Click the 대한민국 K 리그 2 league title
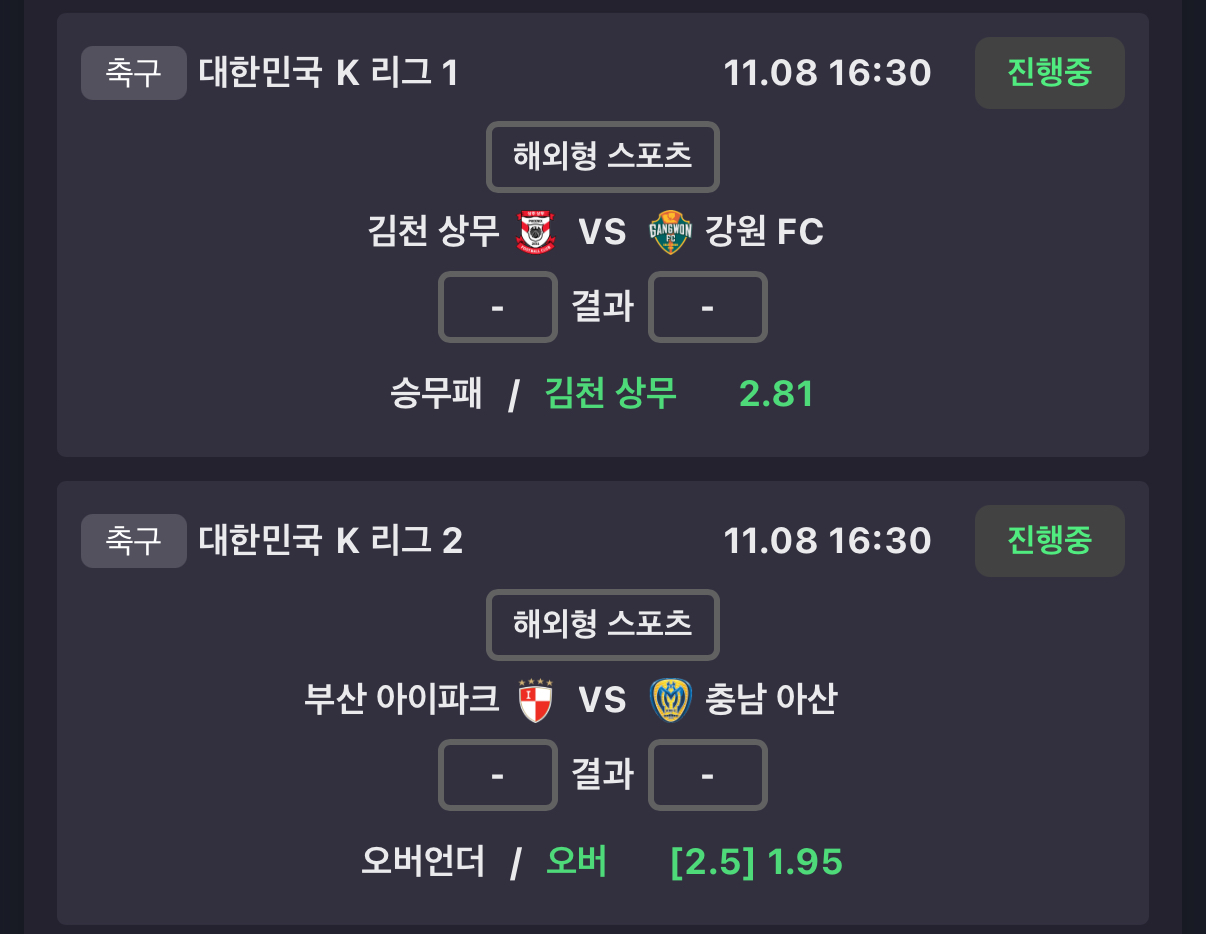 click(330, 541)
